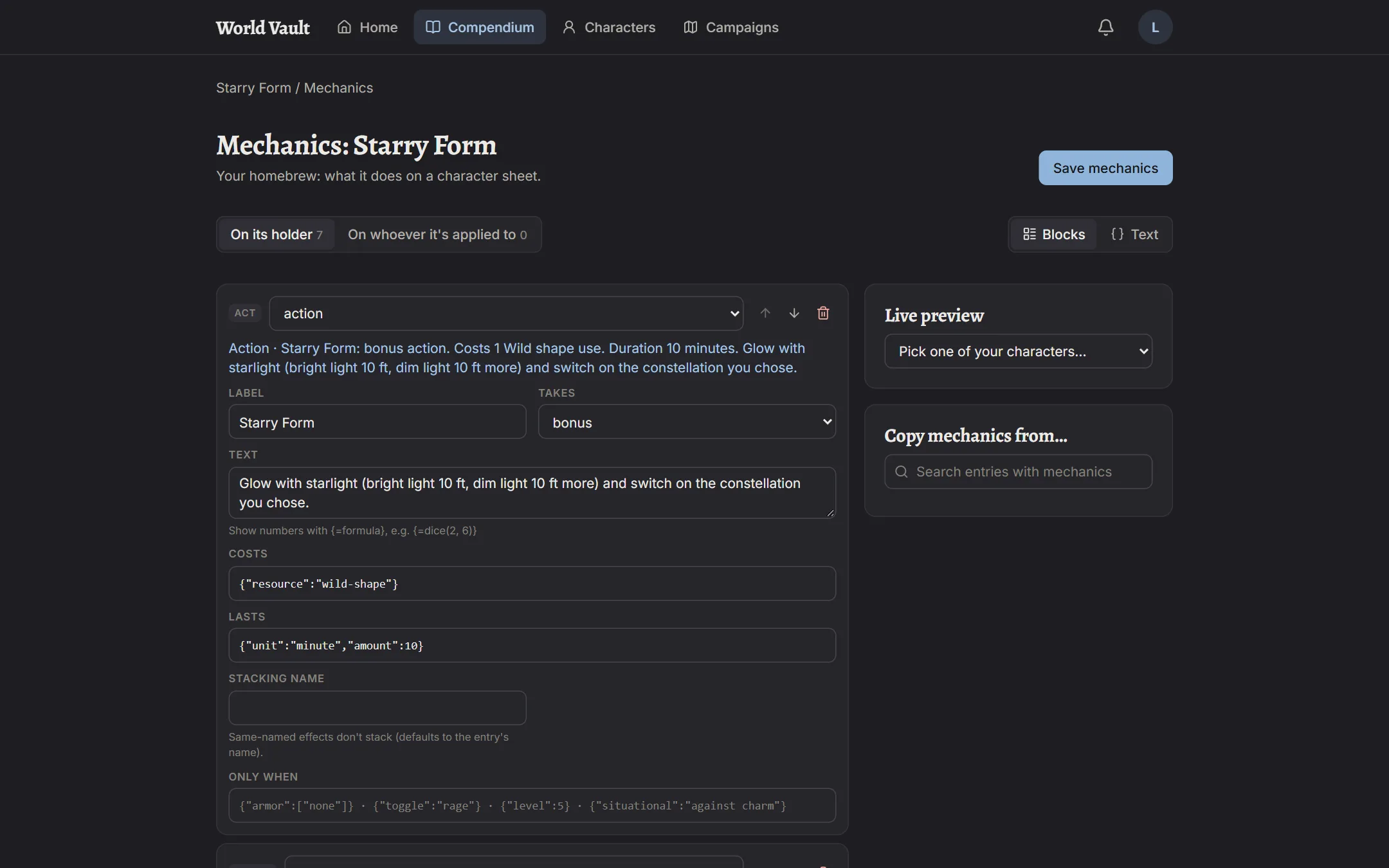Click the Live preview heading
The height and width of the screenshot is (868, 1389).
(x=934, y=315)
